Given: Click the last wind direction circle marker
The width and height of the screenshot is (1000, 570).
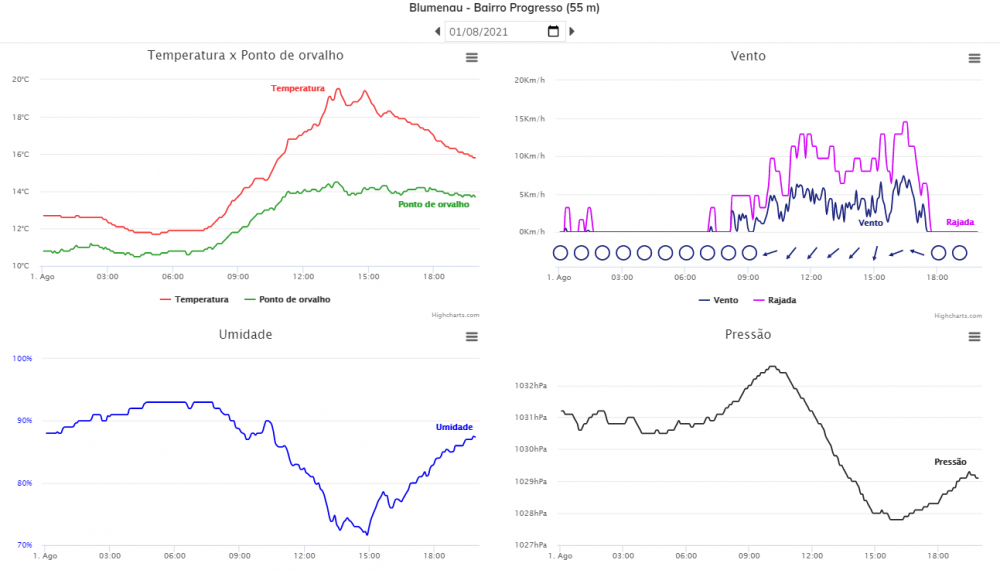Looking at the screenshot, I should (x=959, y=252).
